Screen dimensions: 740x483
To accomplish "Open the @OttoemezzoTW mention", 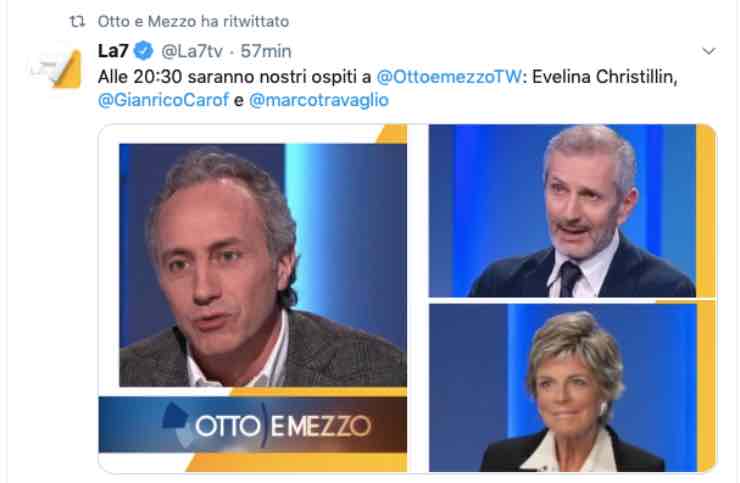I will 449,76.
